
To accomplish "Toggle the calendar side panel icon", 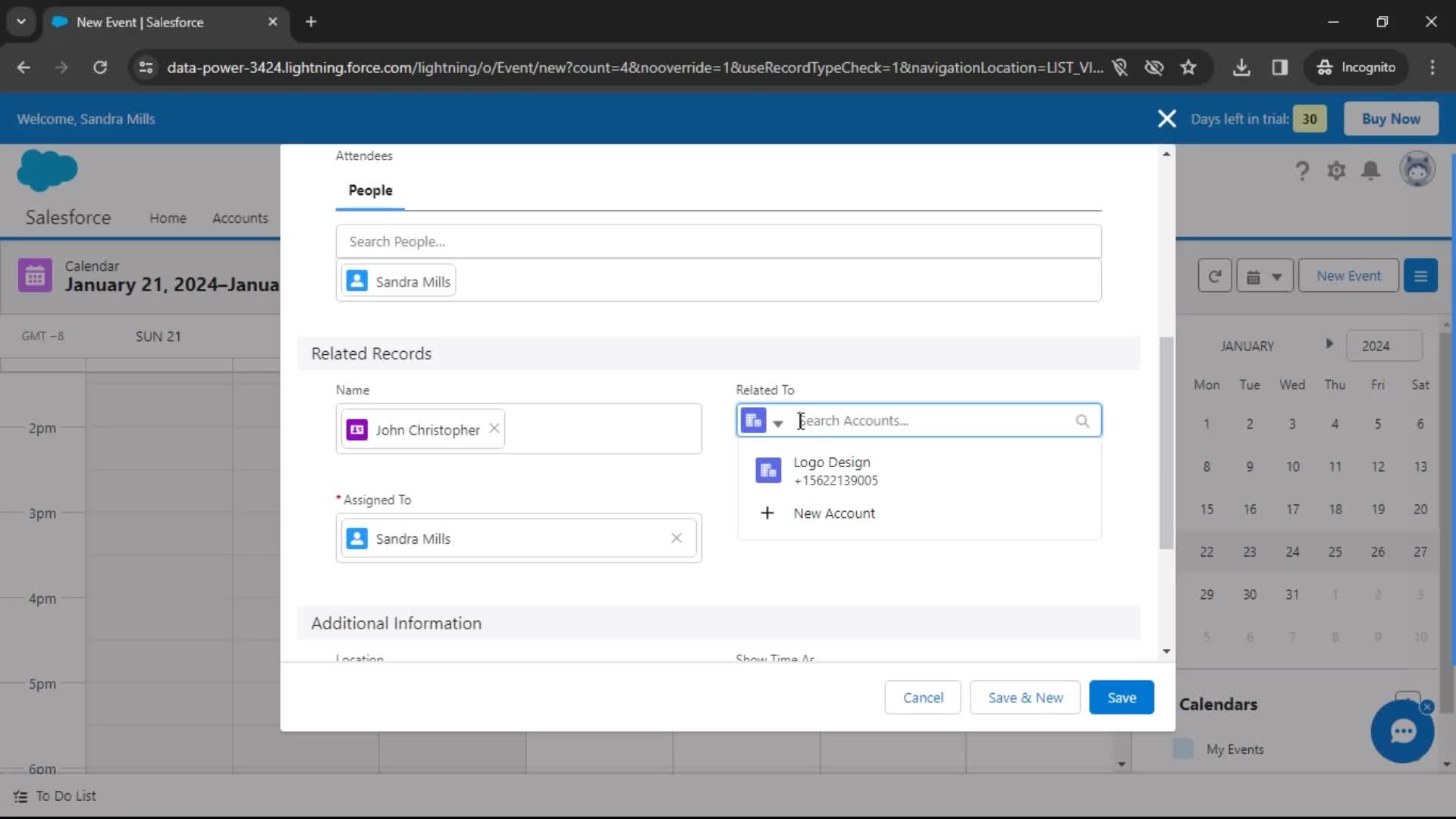I will 1420,276.
